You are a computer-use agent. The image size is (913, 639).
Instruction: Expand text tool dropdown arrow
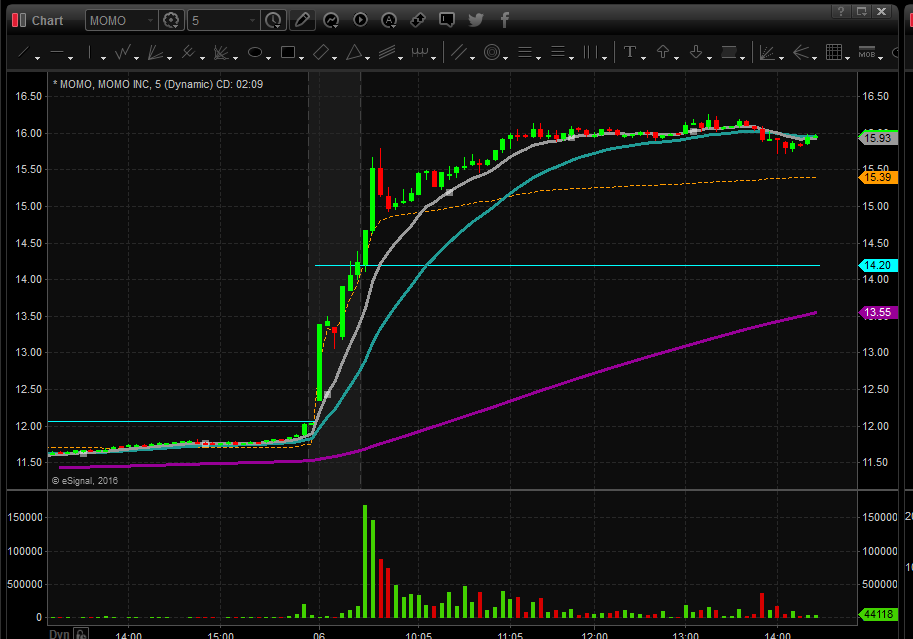coord(643,58)
